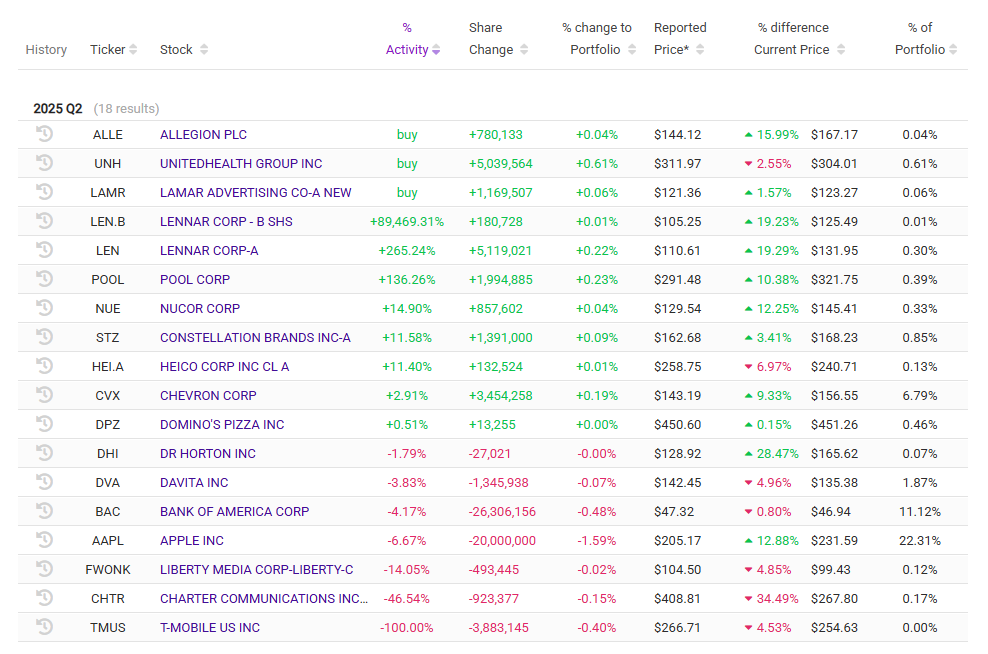988x654 pixels.
Task: Open history icon for Apple Inc row
Action: click(44, 540)
